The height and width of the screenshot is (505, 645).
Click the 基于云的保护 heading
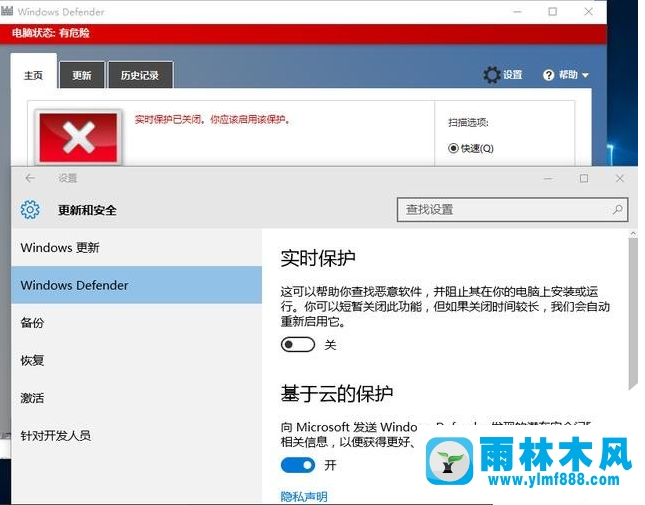tap(336, 394)
